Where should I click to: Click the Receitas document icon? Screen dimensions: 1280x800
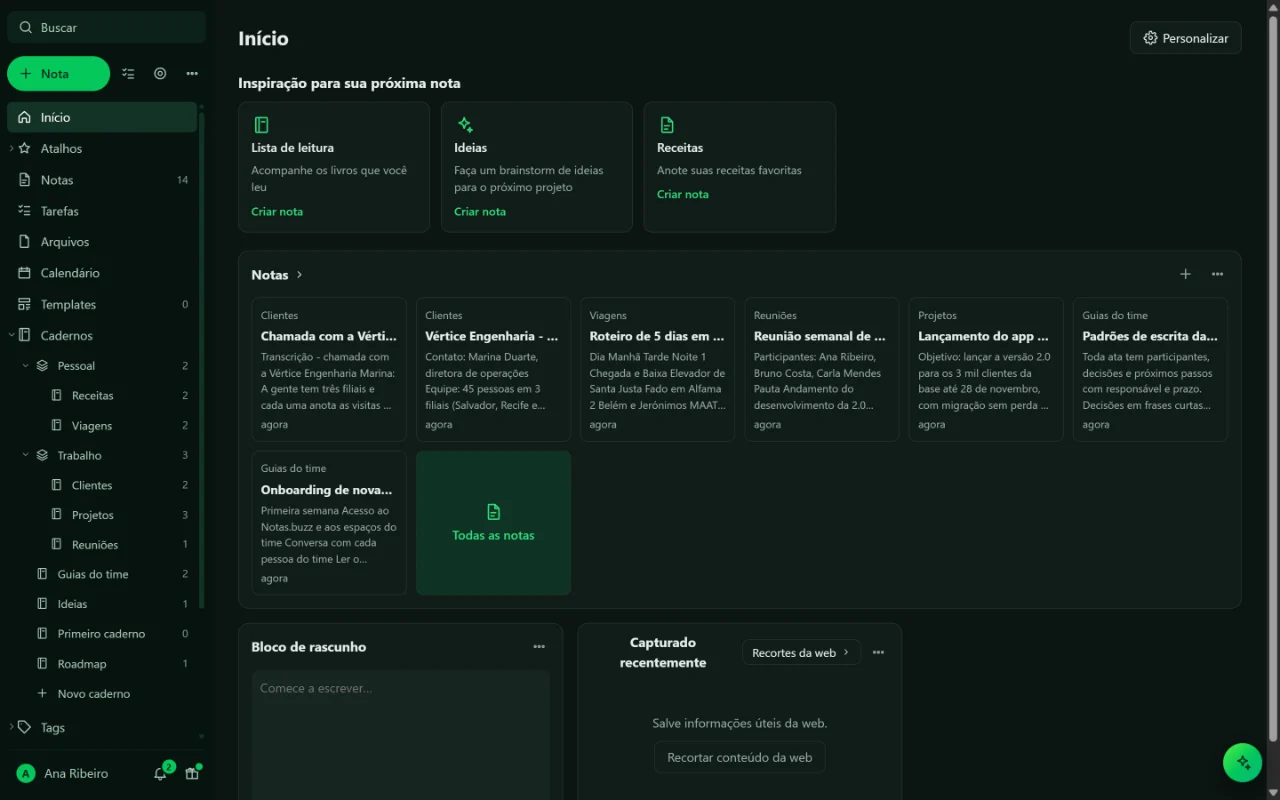(667, 125)
